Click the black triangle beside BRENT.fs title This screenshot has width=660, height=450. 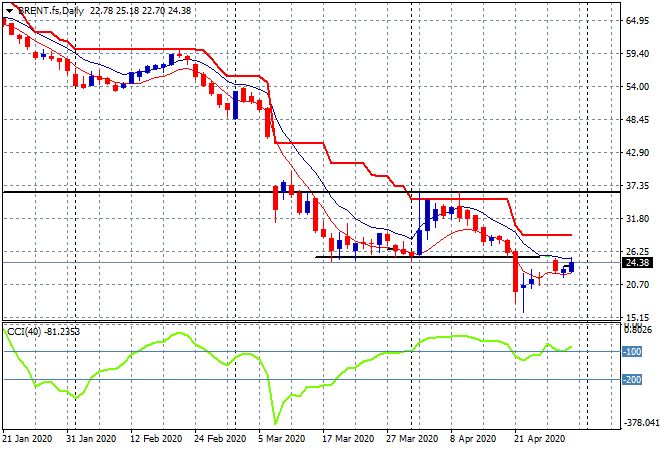pyautogui.click(x=9, y=11)
